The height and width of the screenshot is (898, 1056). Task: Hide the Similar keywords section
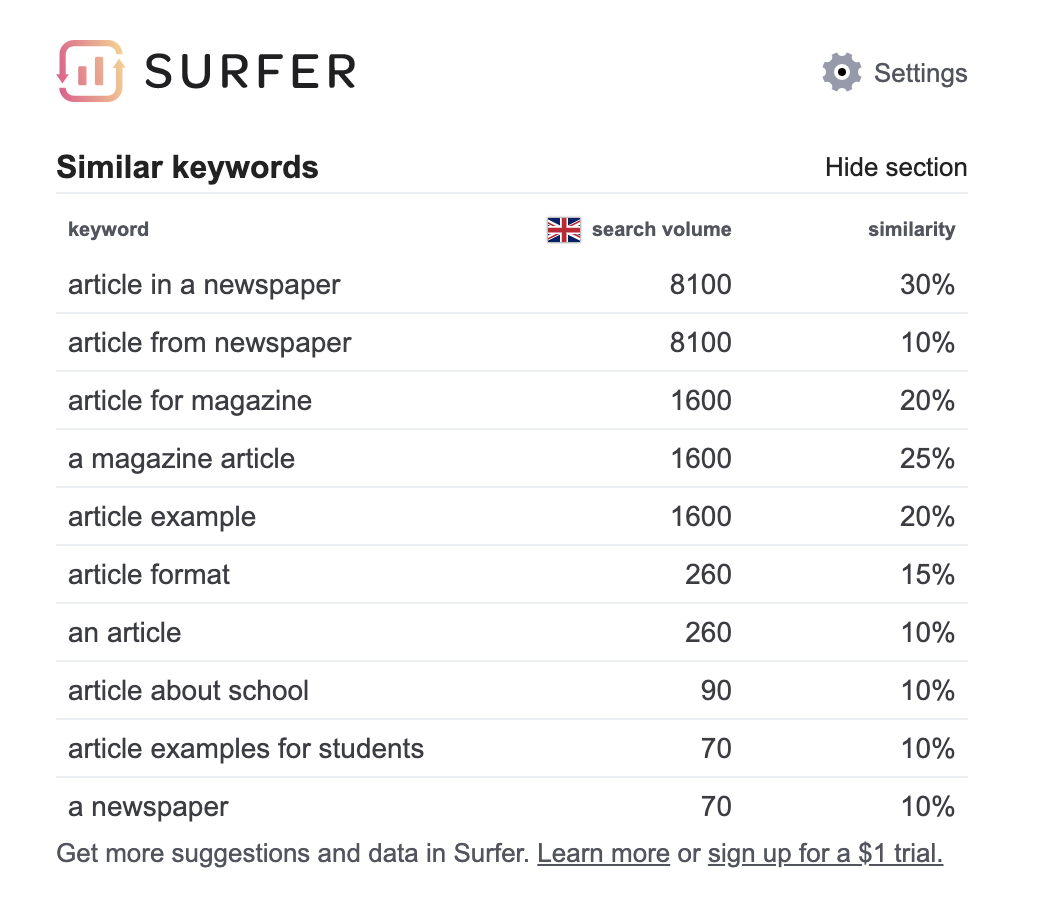[896, 167]
